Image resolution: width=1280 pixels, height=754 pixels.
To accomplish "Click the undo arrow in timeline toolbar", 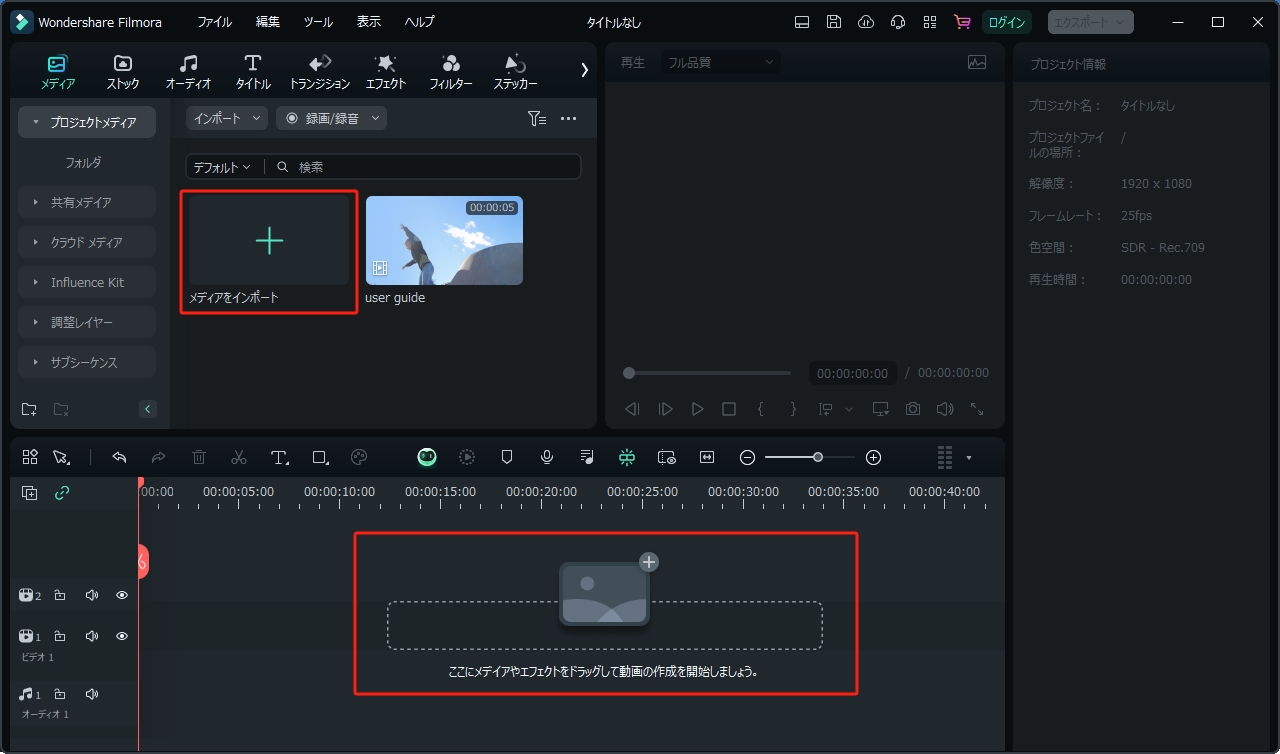I will 119,458.
